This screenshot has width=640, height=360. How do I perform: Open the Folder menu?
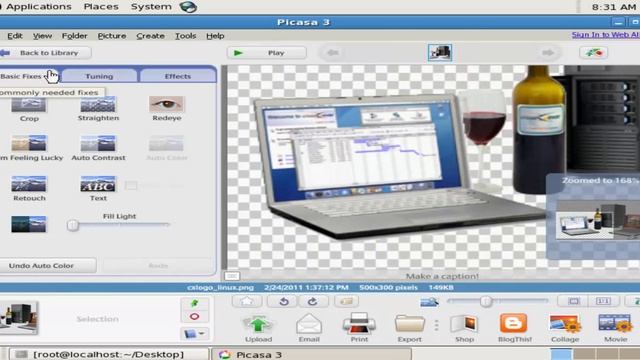coord(74,36)
